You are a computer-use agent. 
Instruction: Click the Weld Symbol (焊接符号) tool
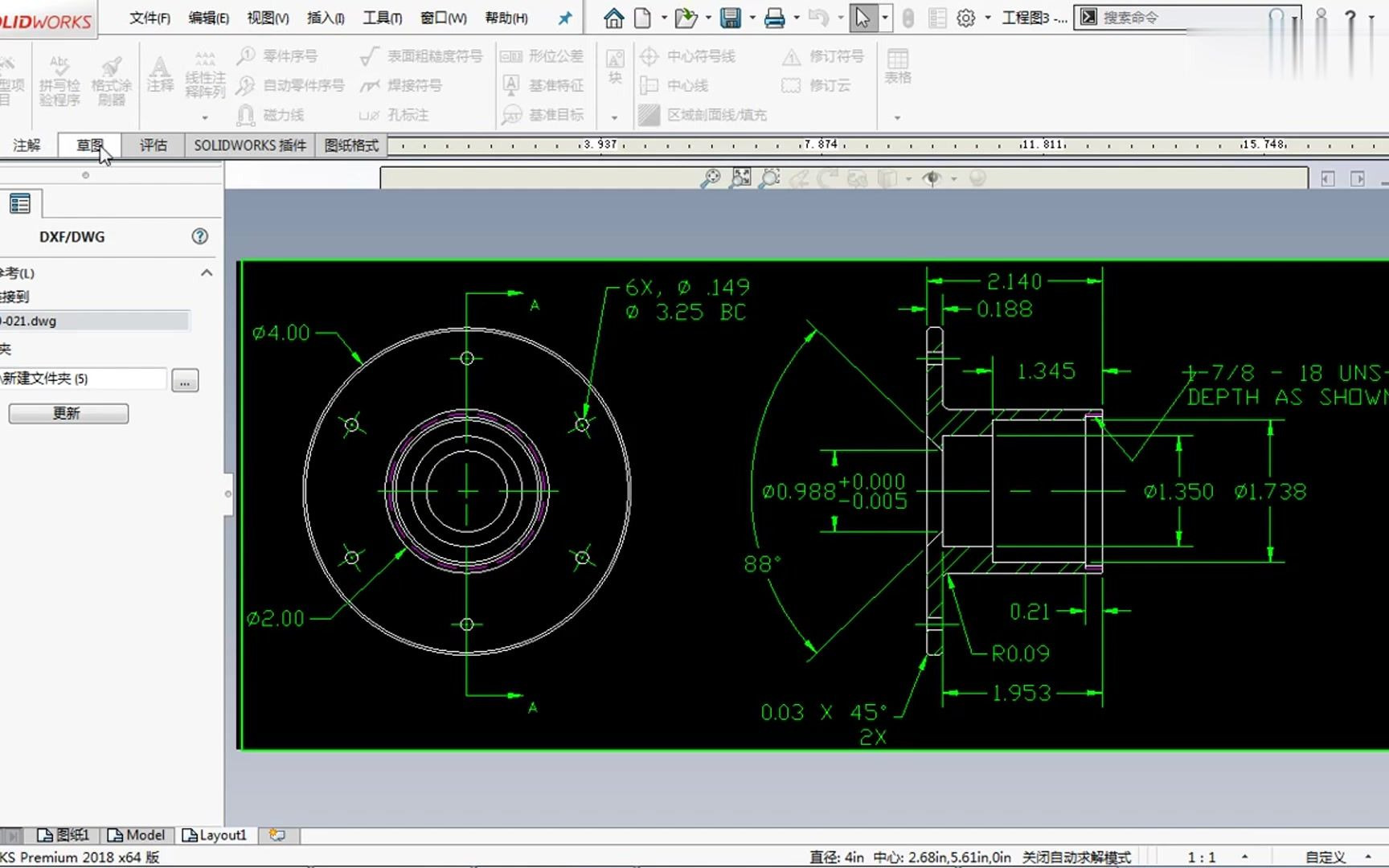click(x=400, y=85)
